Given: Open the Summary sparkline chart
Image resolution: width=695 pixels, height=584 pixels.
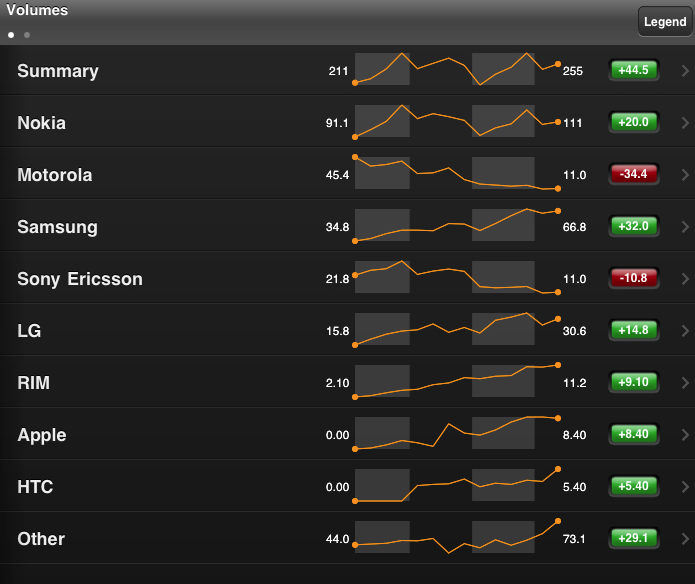Looking at the screenshot, I should coord(457,69).
